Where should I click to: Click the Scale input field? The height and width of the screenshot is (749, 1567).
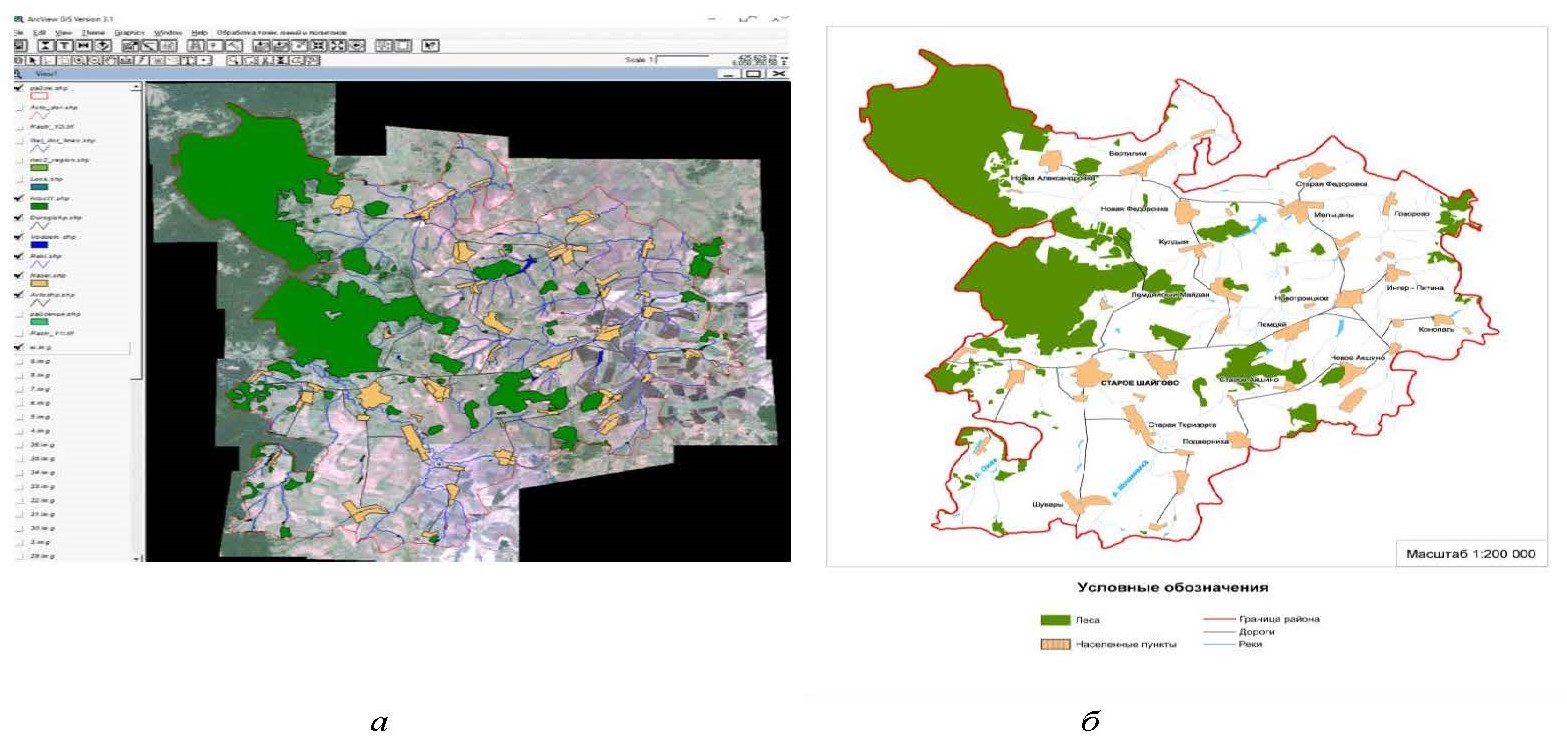681,60
